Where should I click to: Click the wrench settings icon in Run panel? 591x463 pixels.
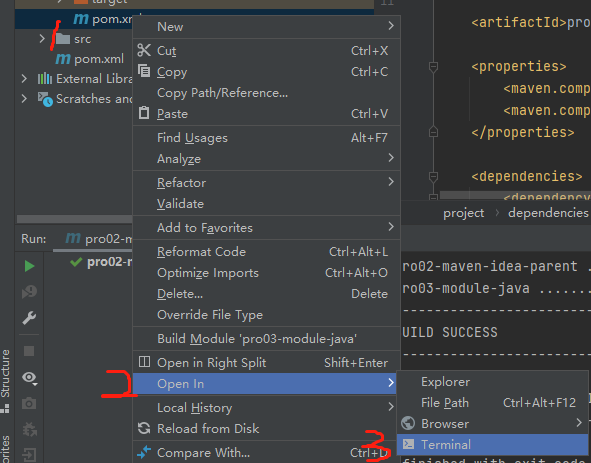[29, 318]
